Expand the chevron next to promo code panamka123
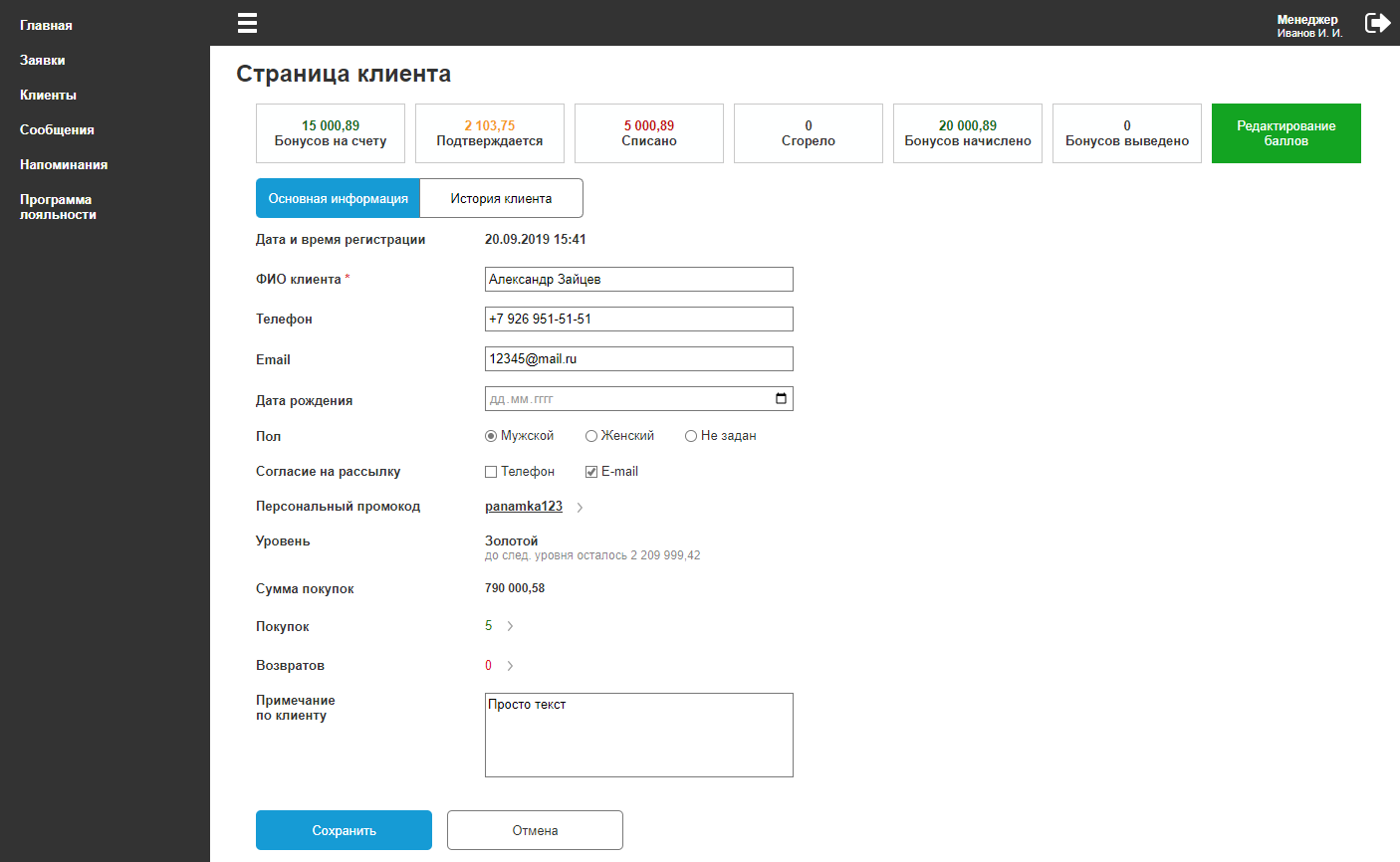1400x862 pixels. (x=581, y=508)
